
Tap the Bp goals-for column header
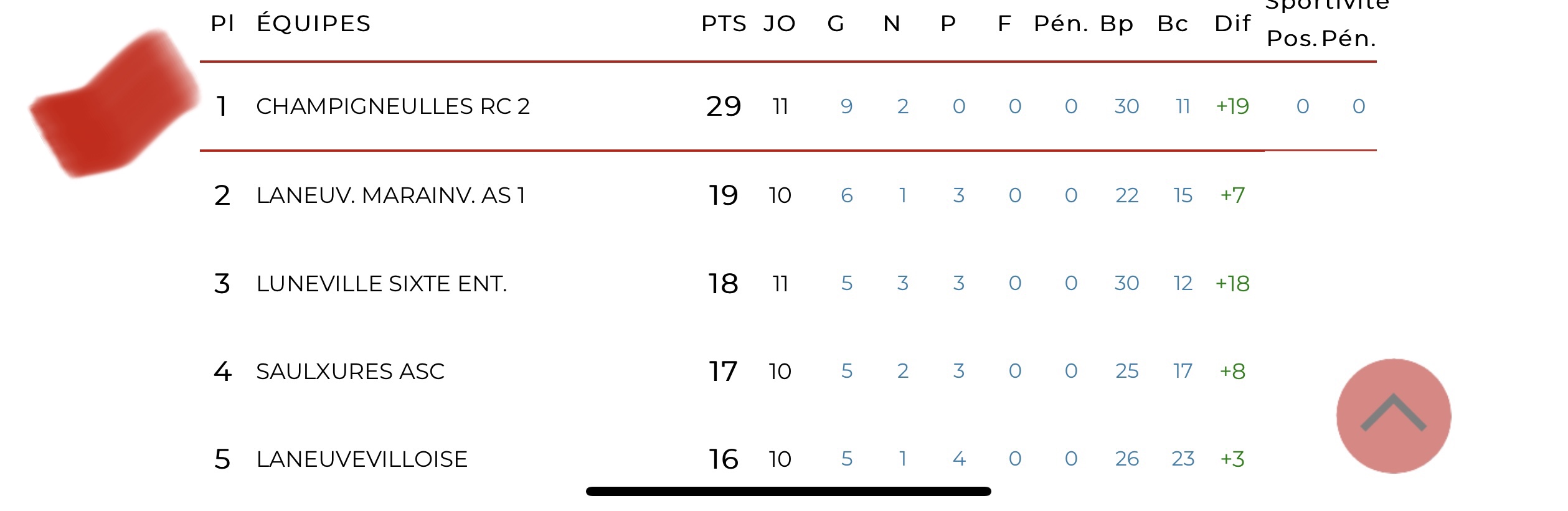click(x=1116, y=24)
